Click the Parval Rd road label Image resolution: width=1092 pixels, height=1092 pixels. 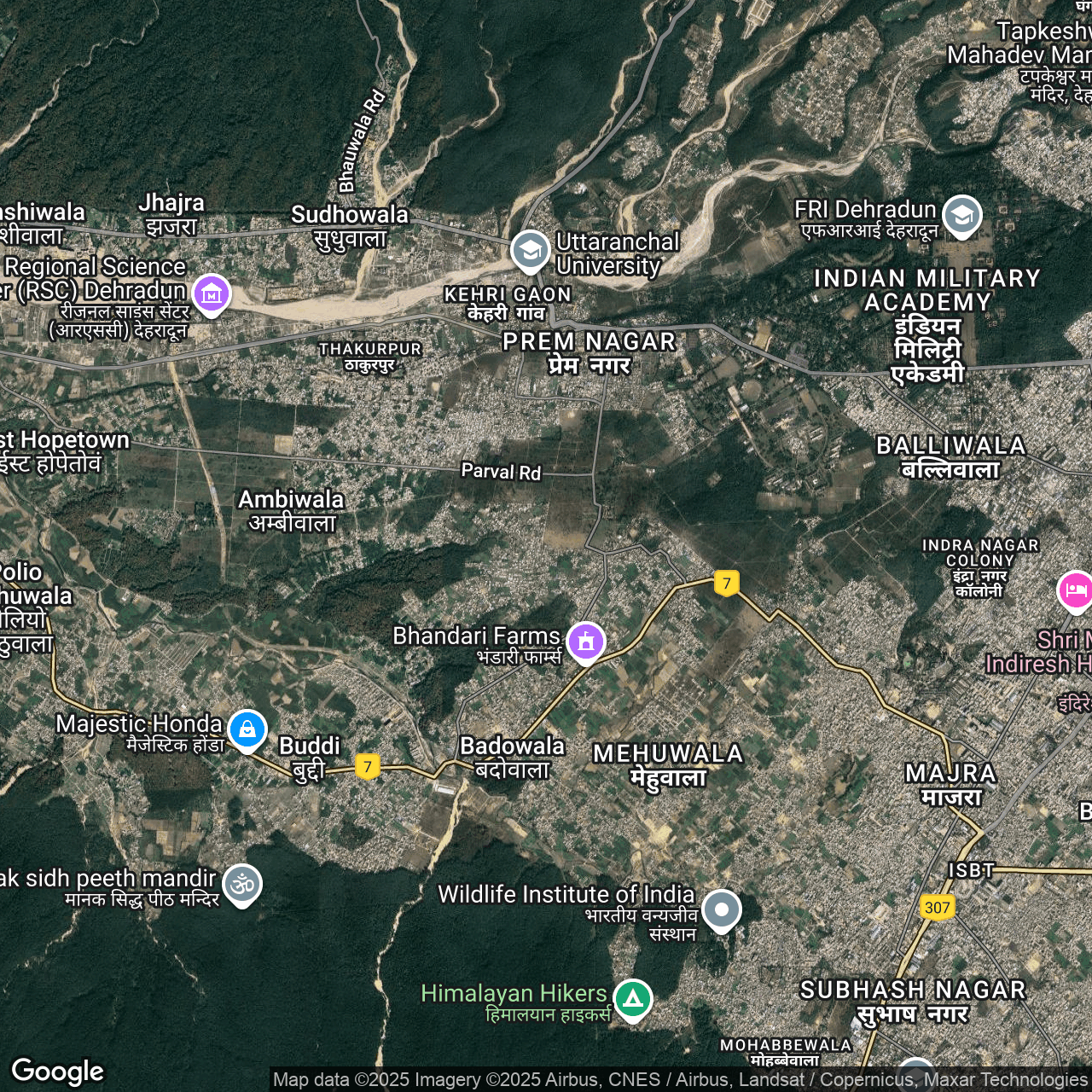coord(501,472)
